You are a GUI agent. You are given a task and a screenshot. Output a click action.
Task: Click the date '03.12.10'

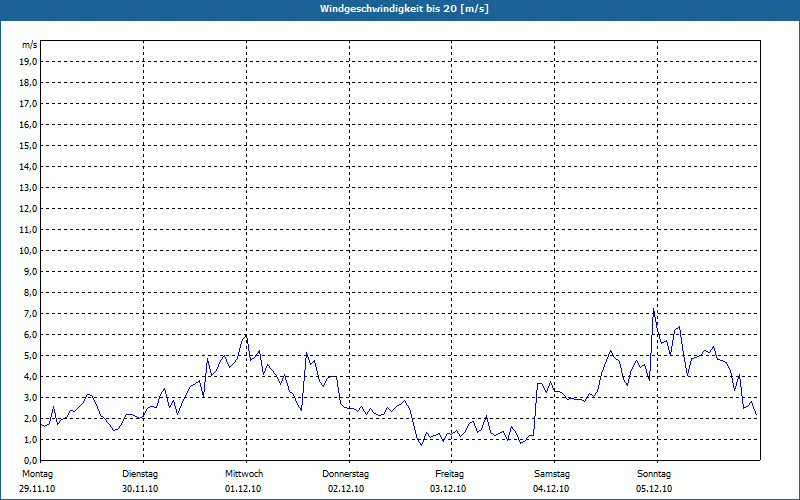pos(448,489)
